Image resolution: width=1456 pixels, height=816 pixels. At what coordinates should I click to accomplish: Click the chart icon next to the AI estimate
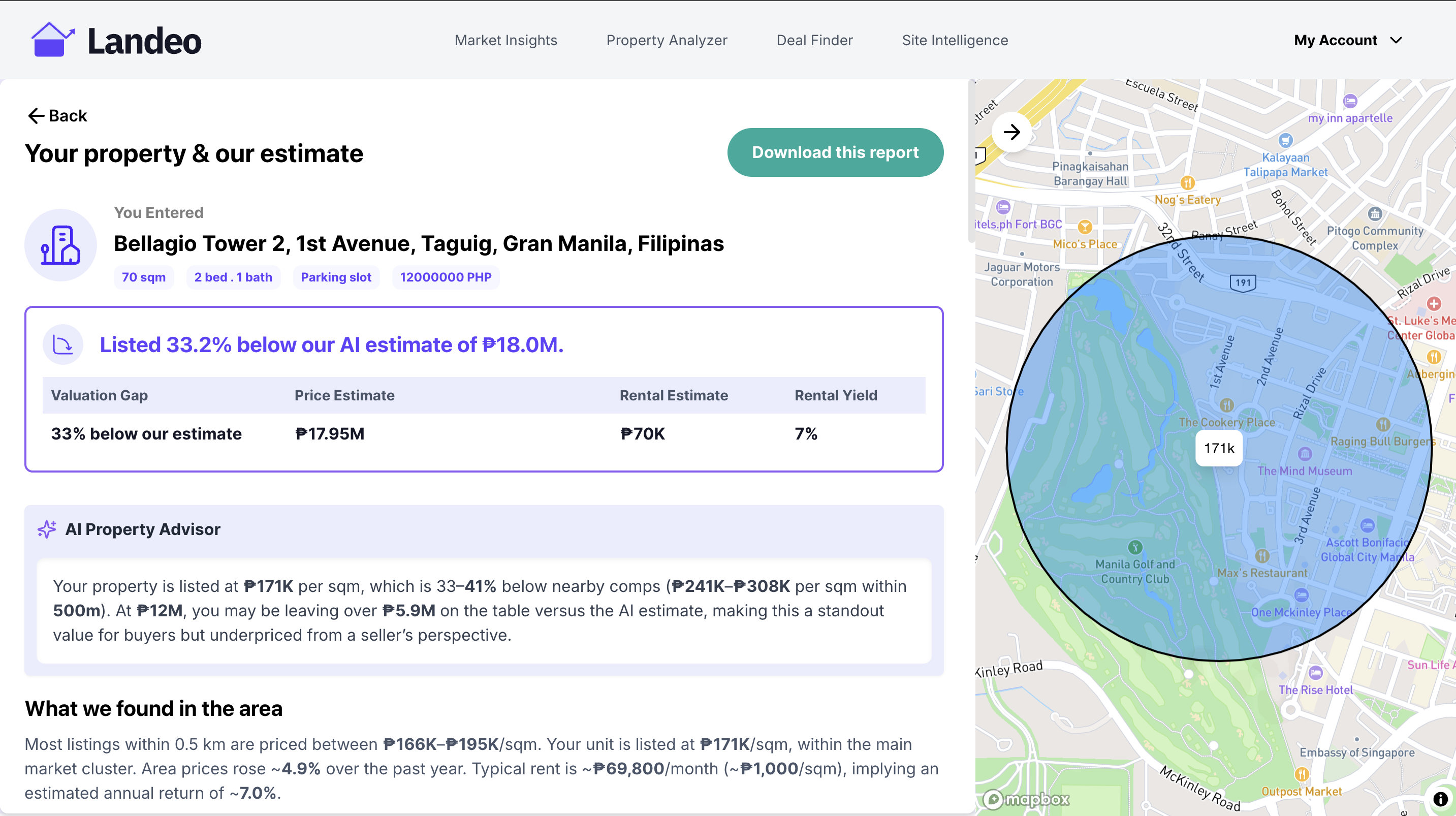(x=62, y=344)
